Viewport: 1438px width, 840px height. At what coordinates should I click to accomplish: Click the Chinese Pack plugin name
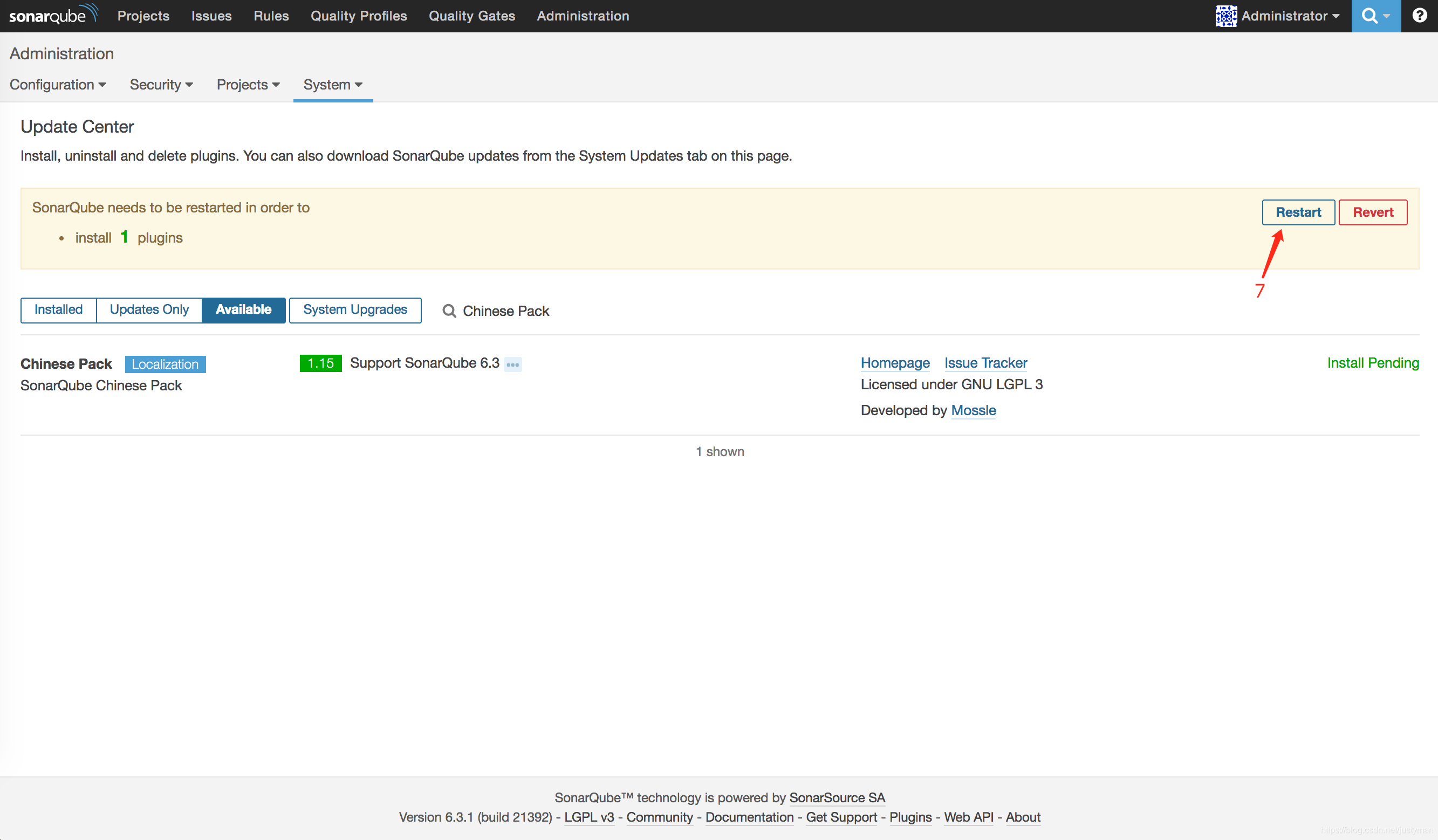point(66,364)
